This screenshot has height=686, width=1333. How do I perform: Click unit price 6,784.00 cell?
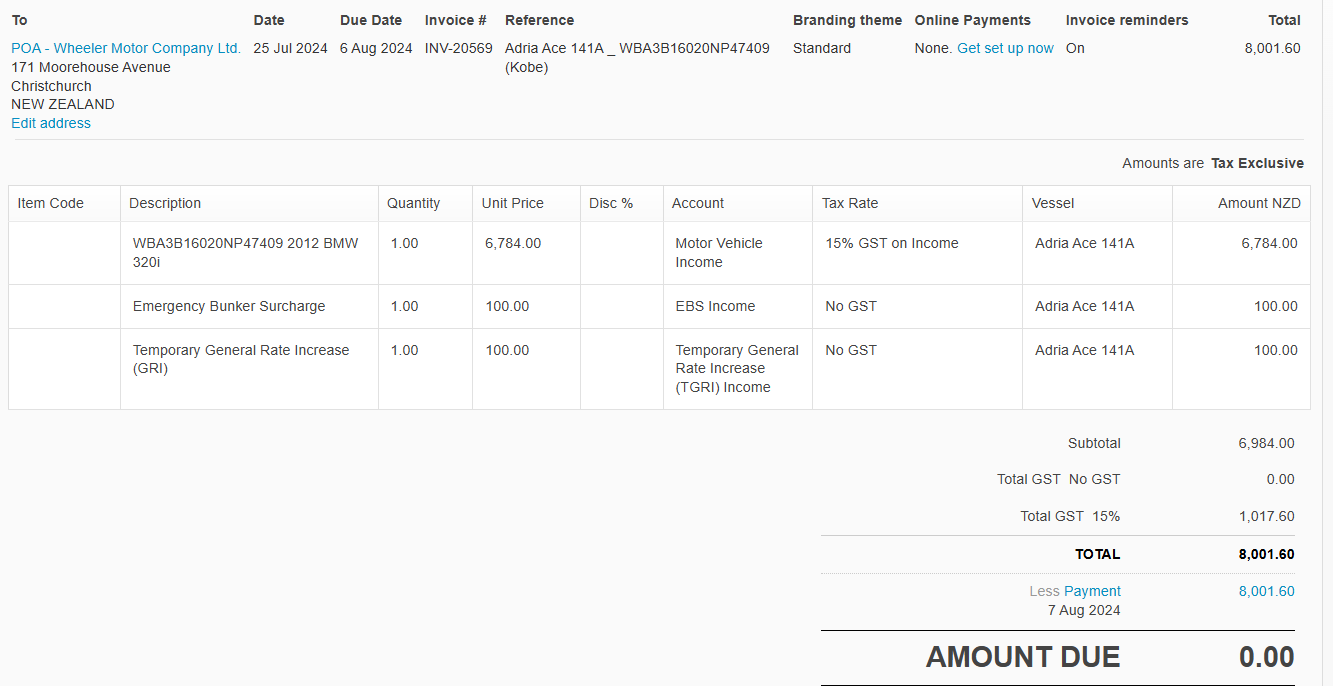pos(526,253)
